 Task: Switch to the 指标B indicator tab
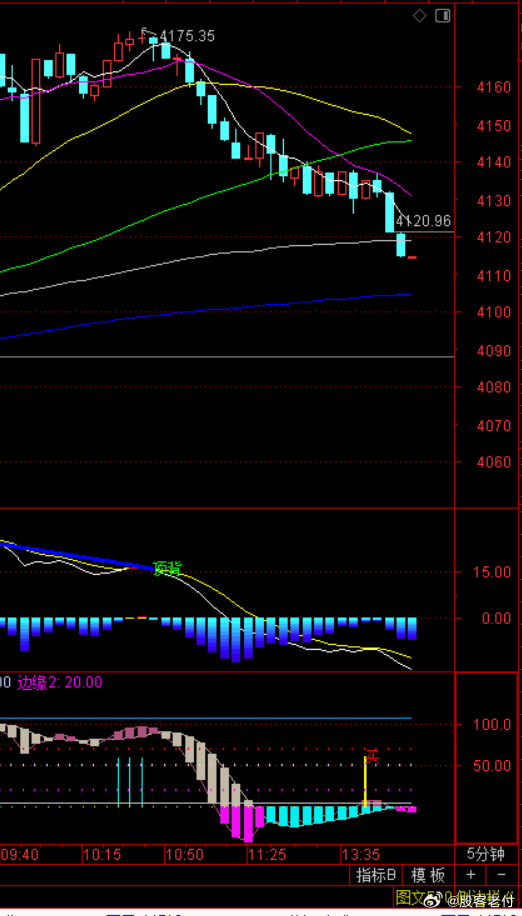[x=377, y=875]
